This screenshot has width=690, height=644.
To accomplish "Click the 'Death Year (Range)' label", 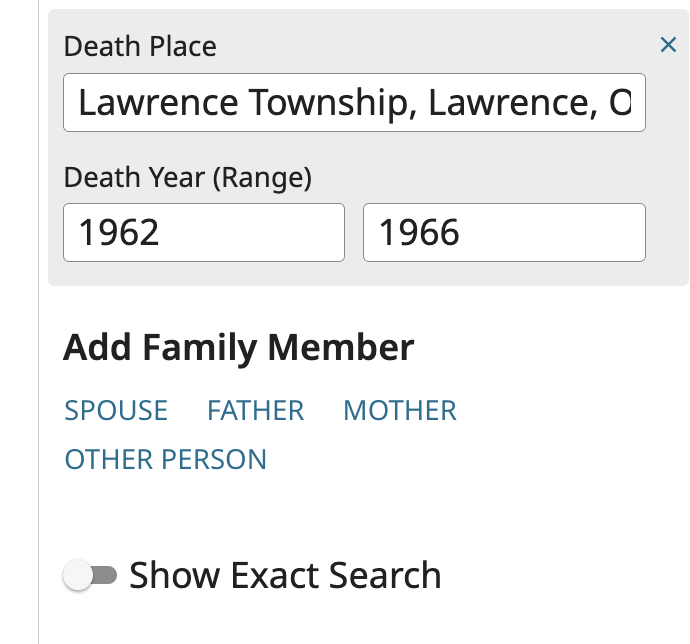I will [188, 178].
